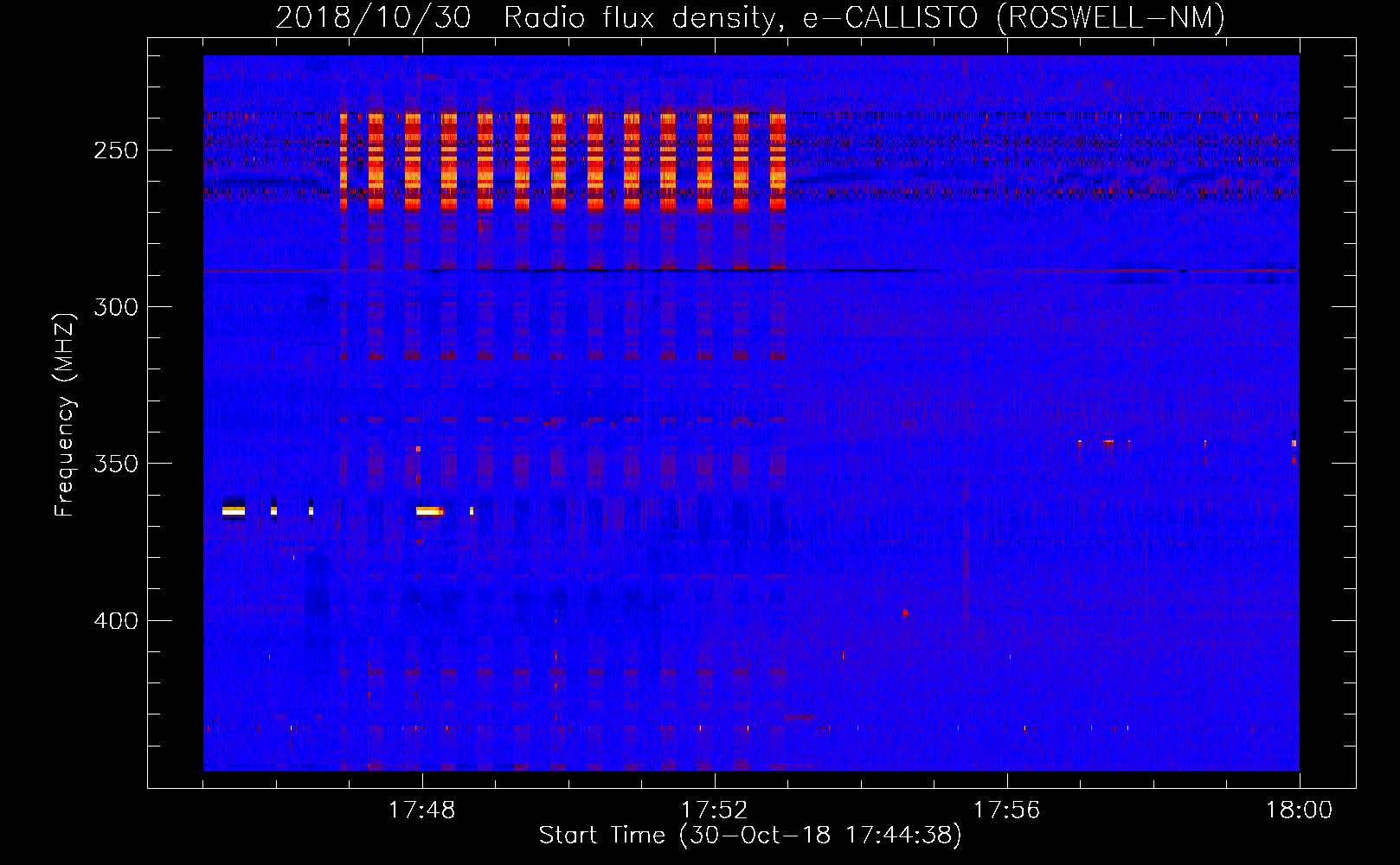Click the 18:00 time tick label
This screenshot has width=1400, height=865.
click(1299, 811)
